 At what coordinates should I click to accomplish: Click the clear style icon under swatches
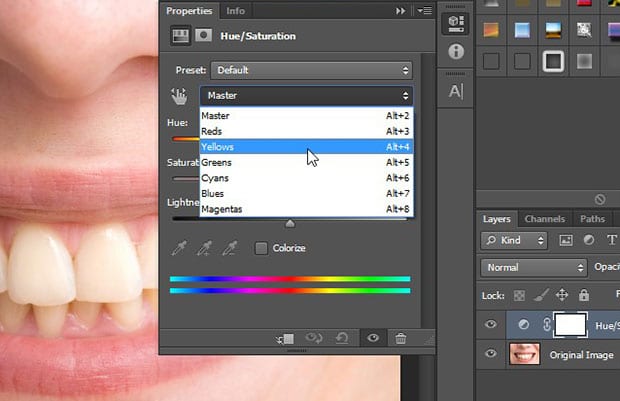(x=600, y=199)
